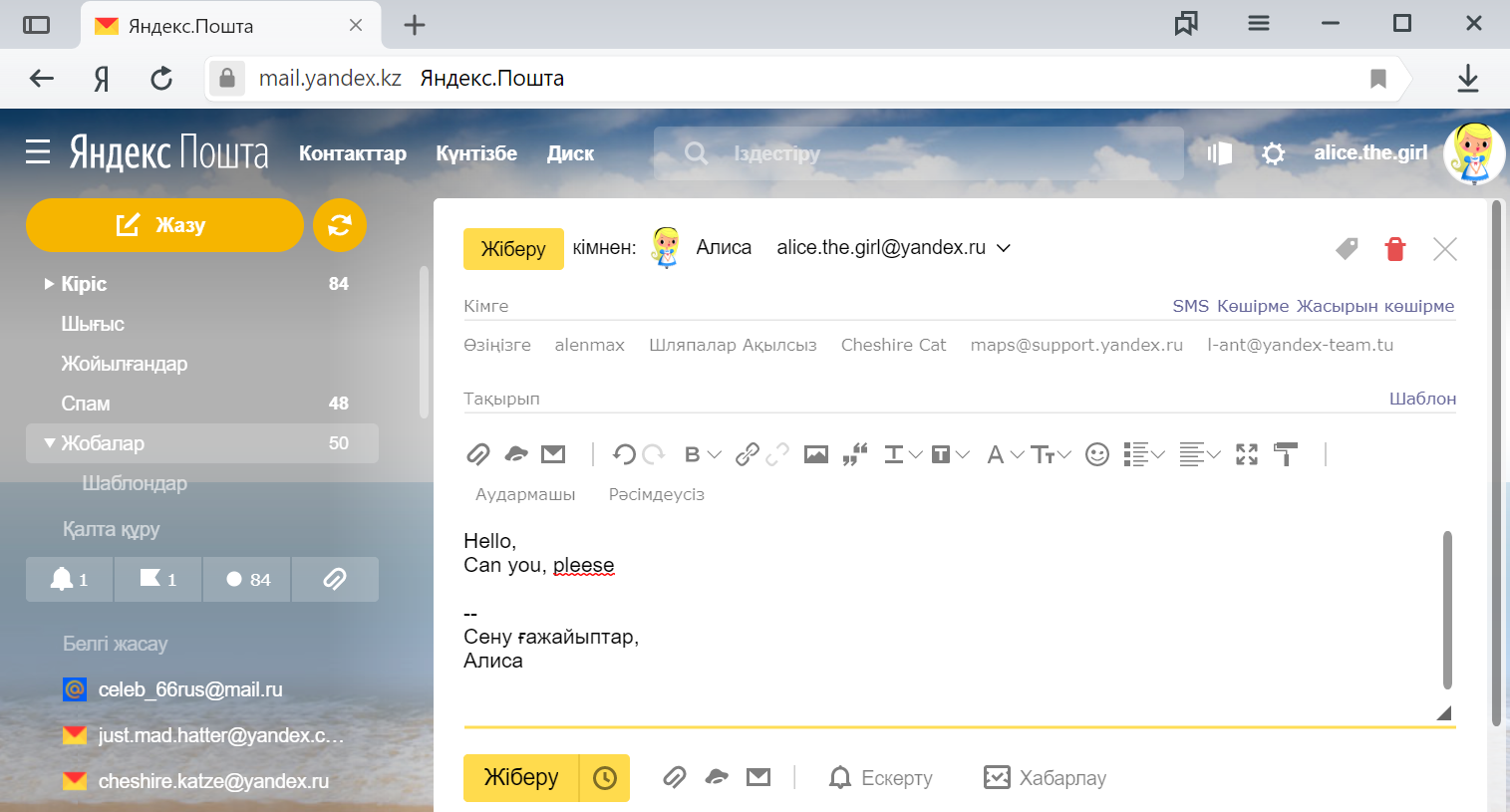
Task: Open the Спам folder
Action: click(x=86, y=404)
